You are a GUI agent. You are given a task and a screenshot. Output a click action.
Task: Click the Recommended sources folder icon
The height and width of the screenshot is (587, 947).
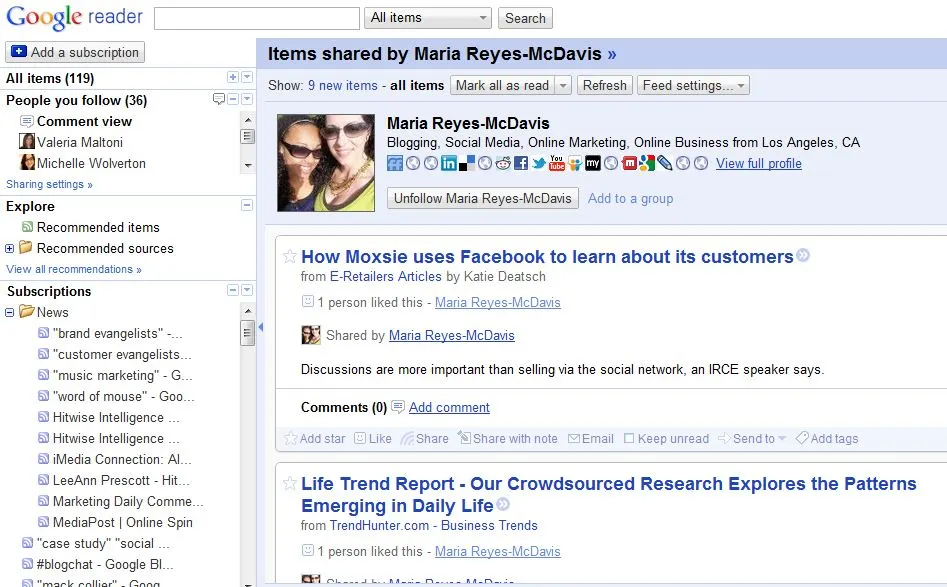[25, 248]
